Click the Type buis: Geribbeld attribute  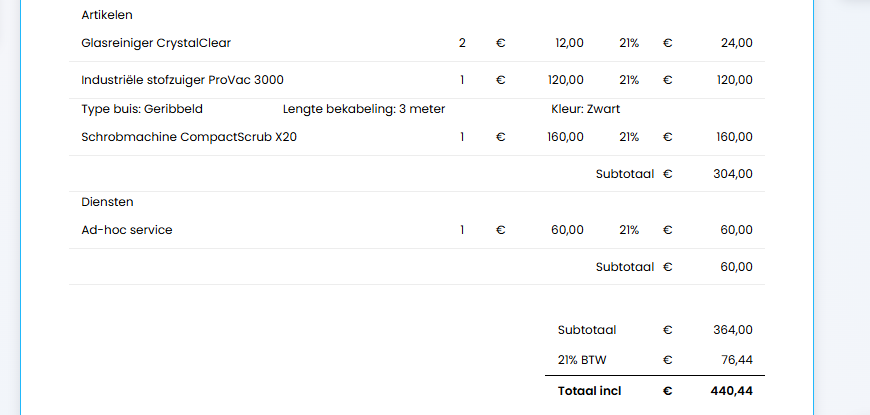pyautogui.click(x=142, y=109)
